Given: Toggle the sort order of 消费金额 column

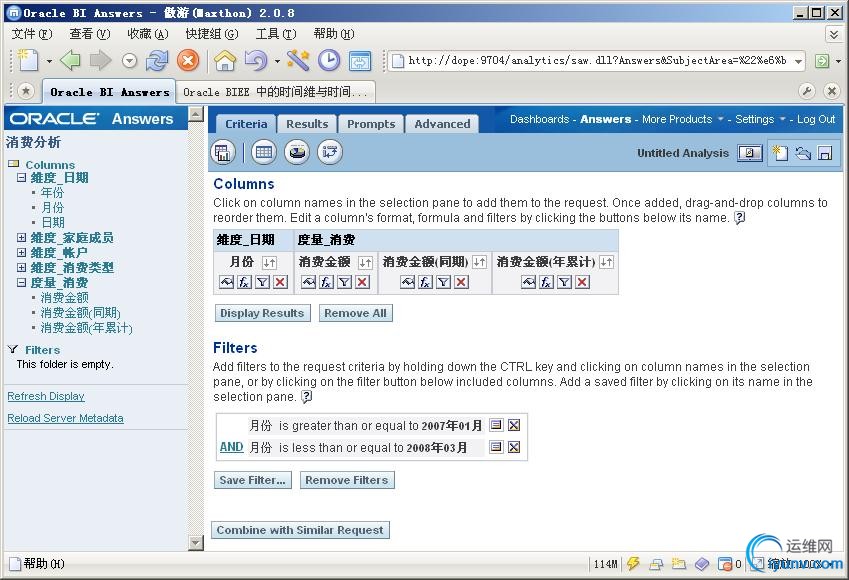Looking at the screenshot, I should [365, 263].
